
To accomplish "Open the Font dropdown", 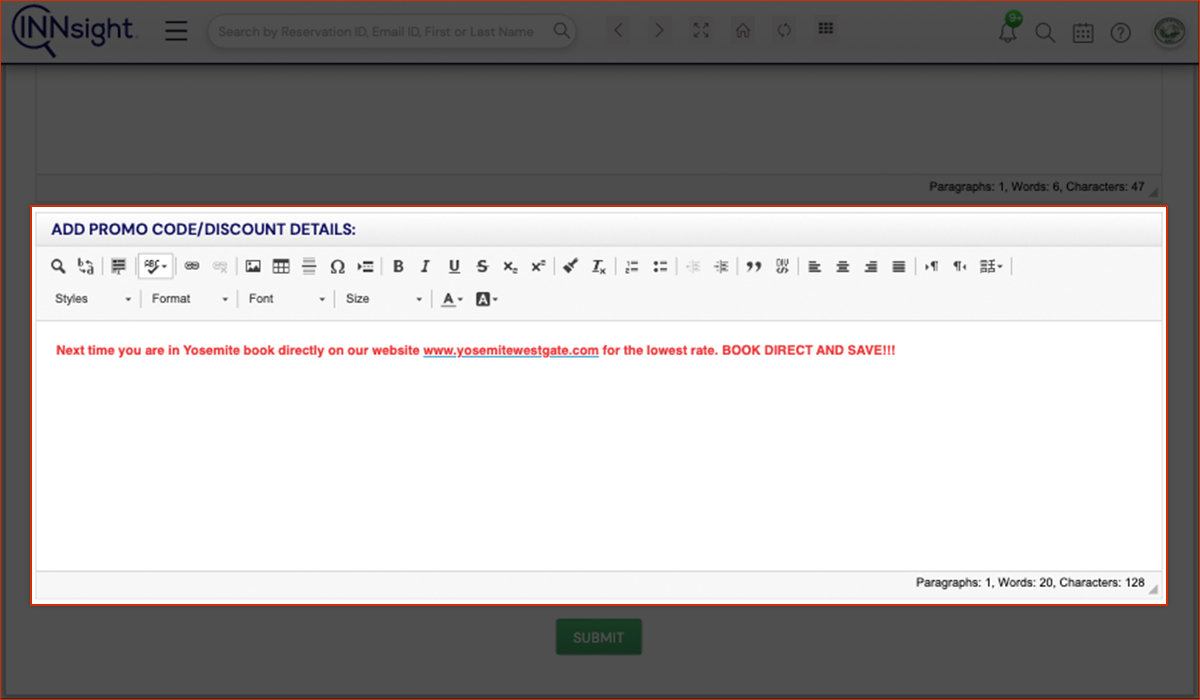I will coord(287,299).
